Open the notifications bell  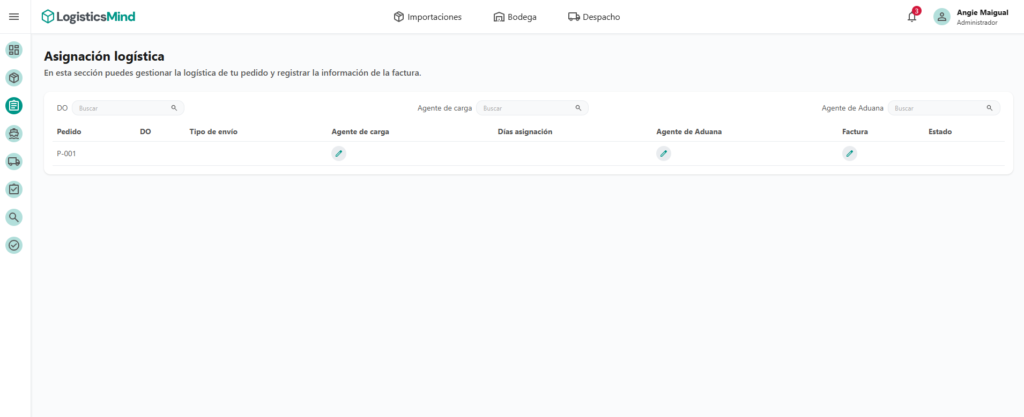pyautogui.click(x=911, y=16)
